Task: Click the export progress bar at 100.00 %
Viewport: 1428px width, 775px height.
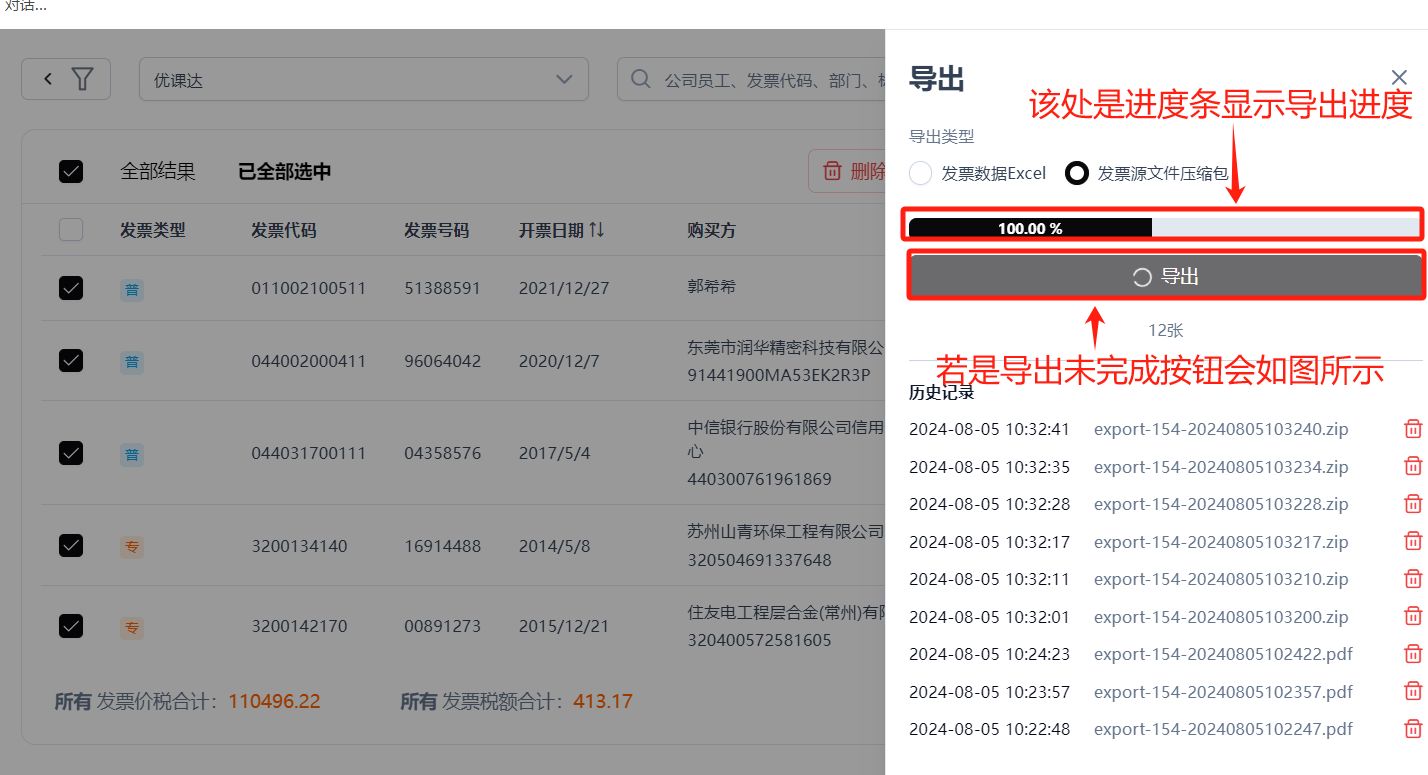Action: click(1165, 228)
